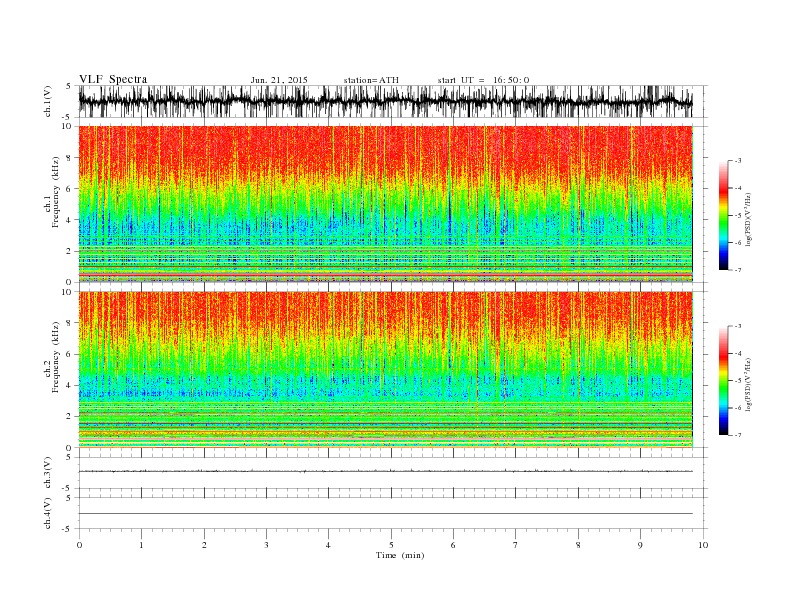
Task: Click the "-3" tick on ch.1 color bar
Action: 738,161
